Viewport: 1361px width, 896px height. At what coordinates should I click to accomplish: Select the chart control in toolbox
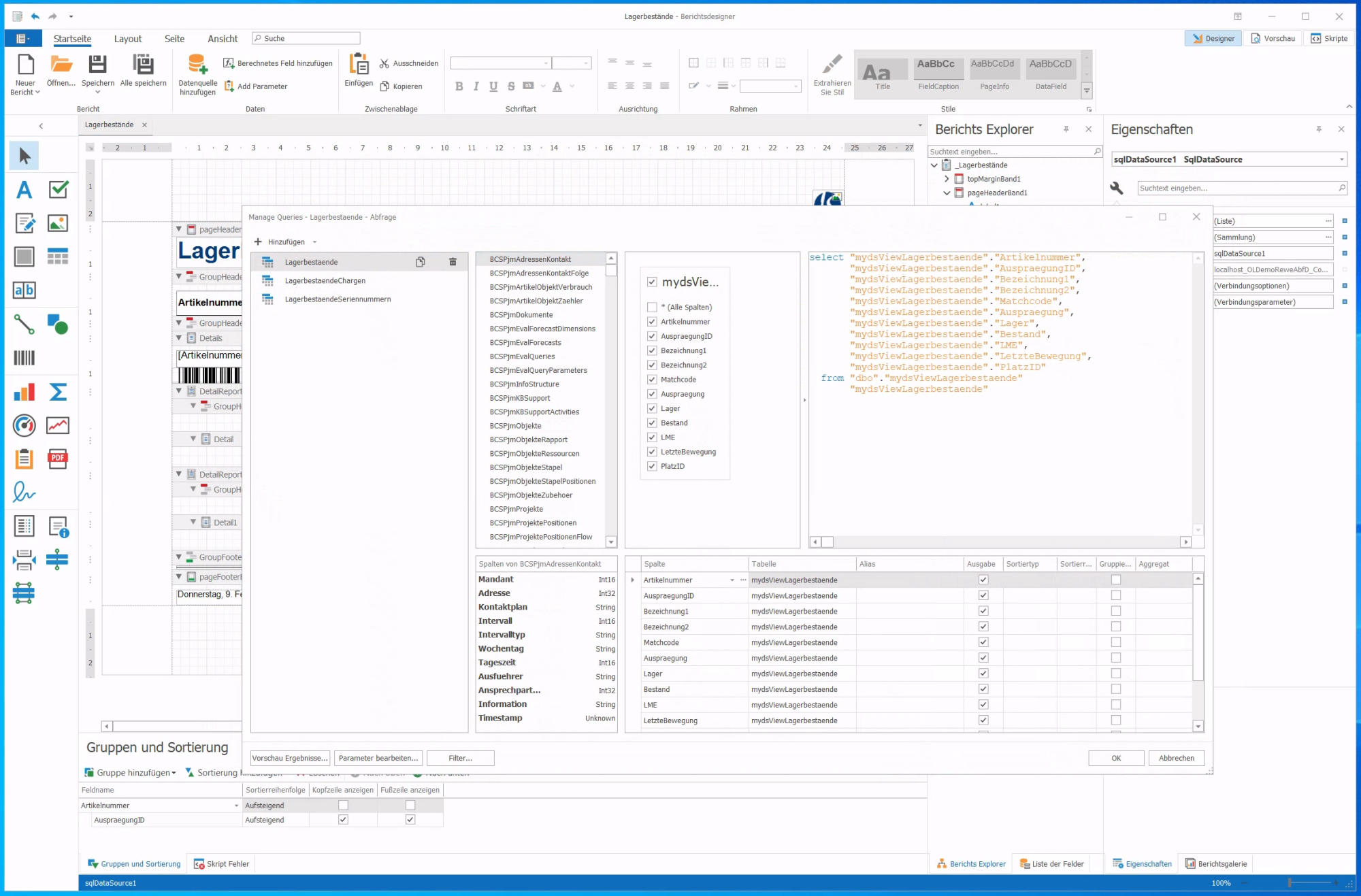click(24, 392)
